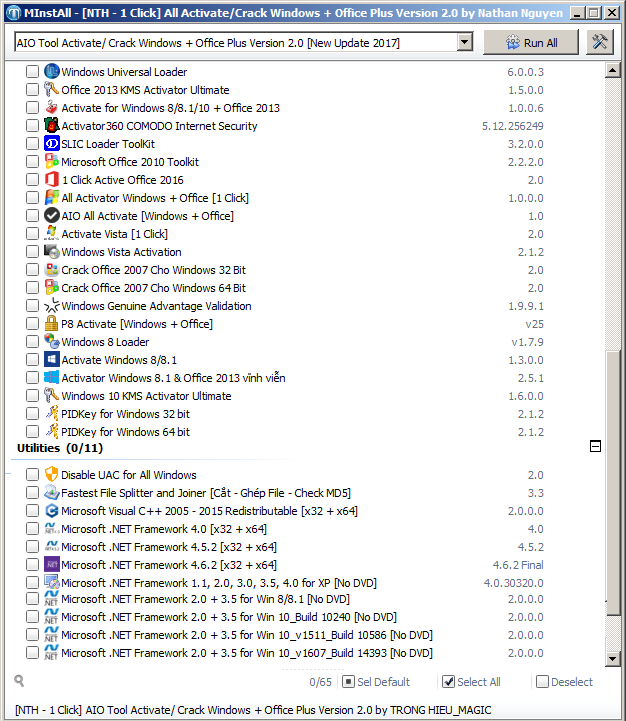Check Microsoft .NET Framework 4.0 checkbox
The height and width of the screenshot is (721, 626).
(x=32, y=528)
